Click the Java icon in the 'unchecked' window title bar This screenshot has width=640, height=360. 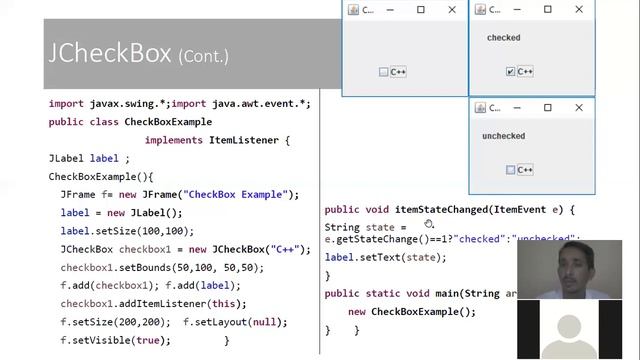point(480,108)
